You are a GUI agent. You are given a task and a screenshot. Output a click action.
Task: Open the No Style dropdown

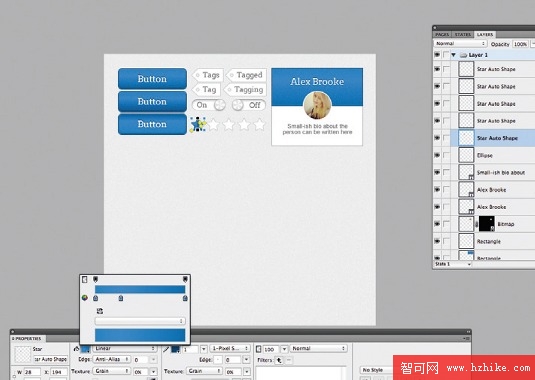coord(377,370)
